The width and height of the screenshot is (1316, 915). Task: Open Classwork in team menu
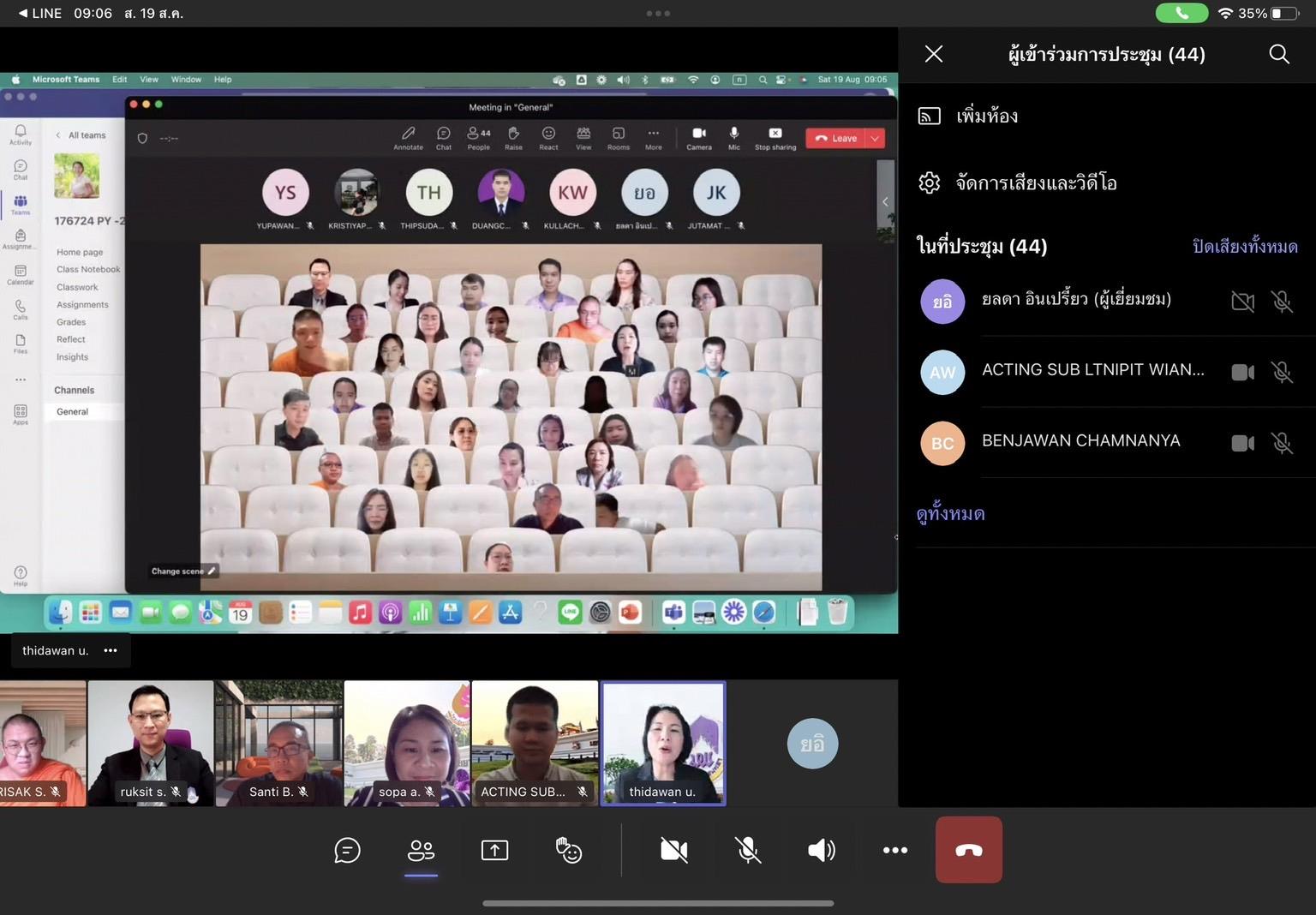click(77, 287)
